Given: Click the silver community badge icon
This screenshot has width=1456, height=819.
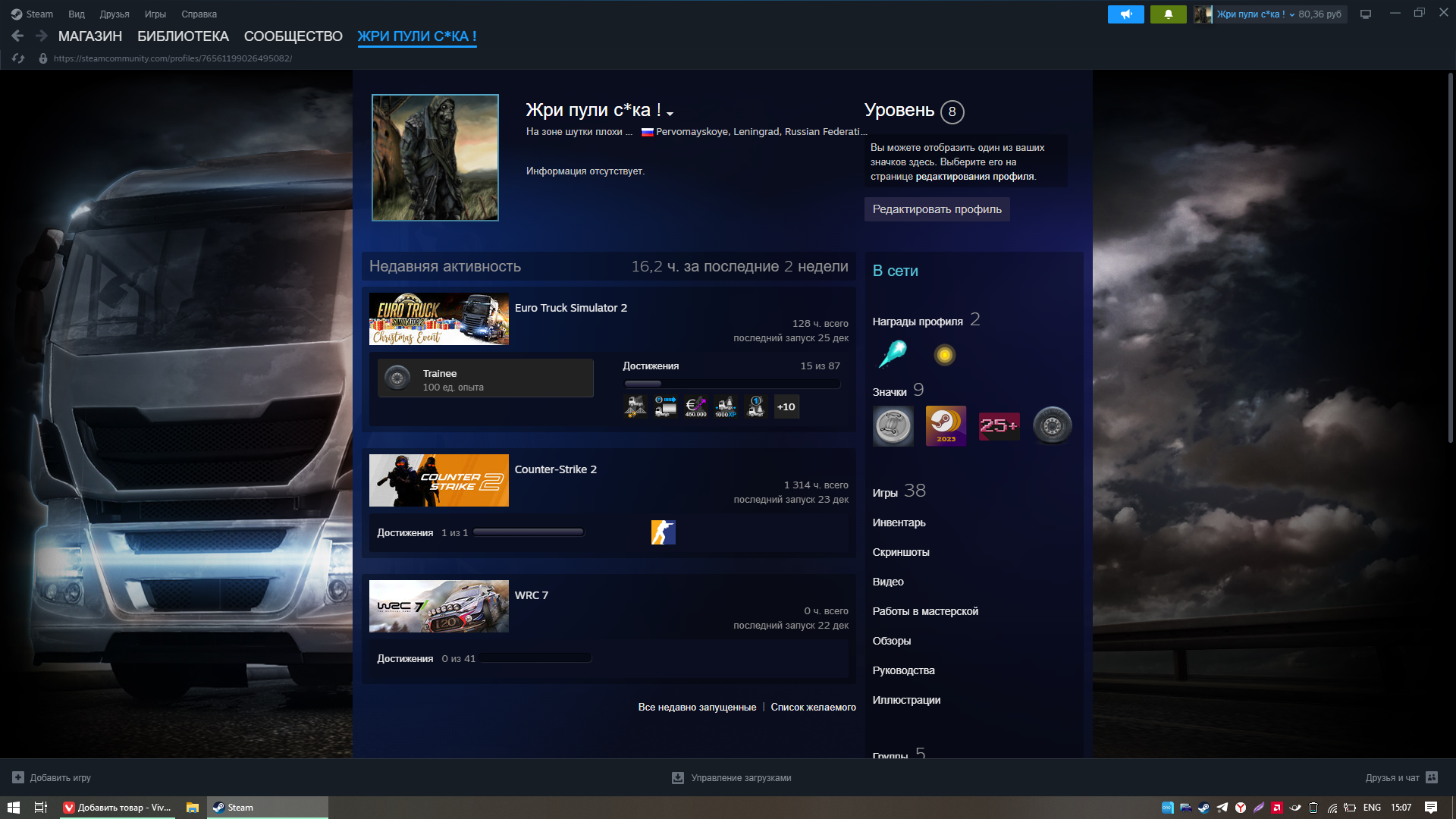Looking at the screenshot, I should pos(893,426).
